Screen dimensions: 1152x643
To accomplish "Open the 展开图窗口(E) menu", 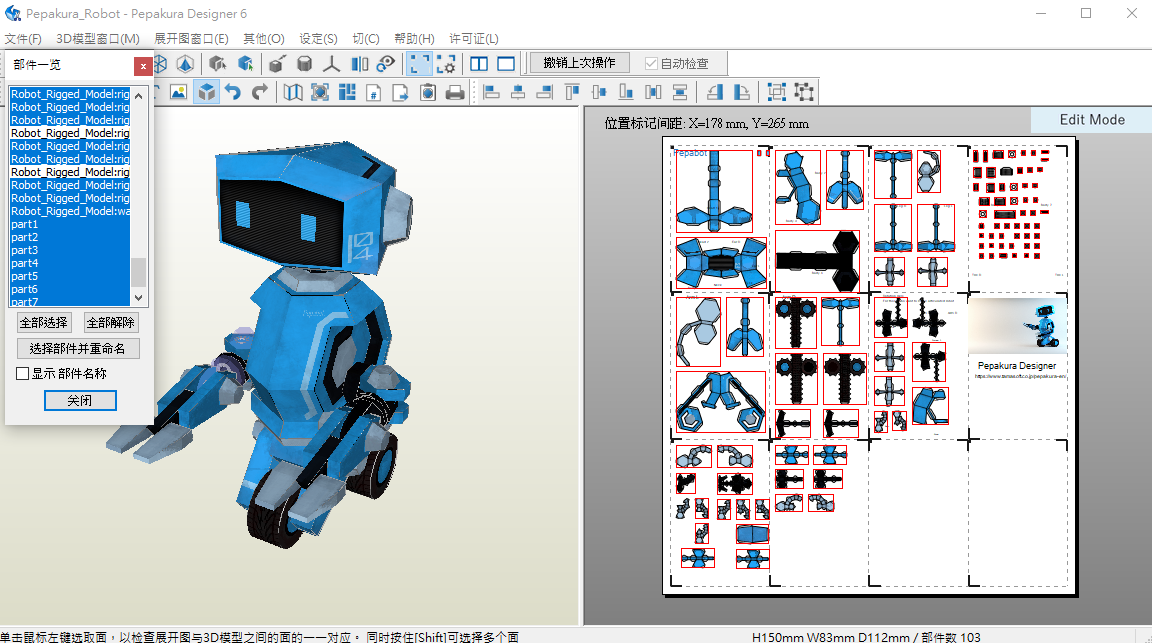I will point(191,38).
